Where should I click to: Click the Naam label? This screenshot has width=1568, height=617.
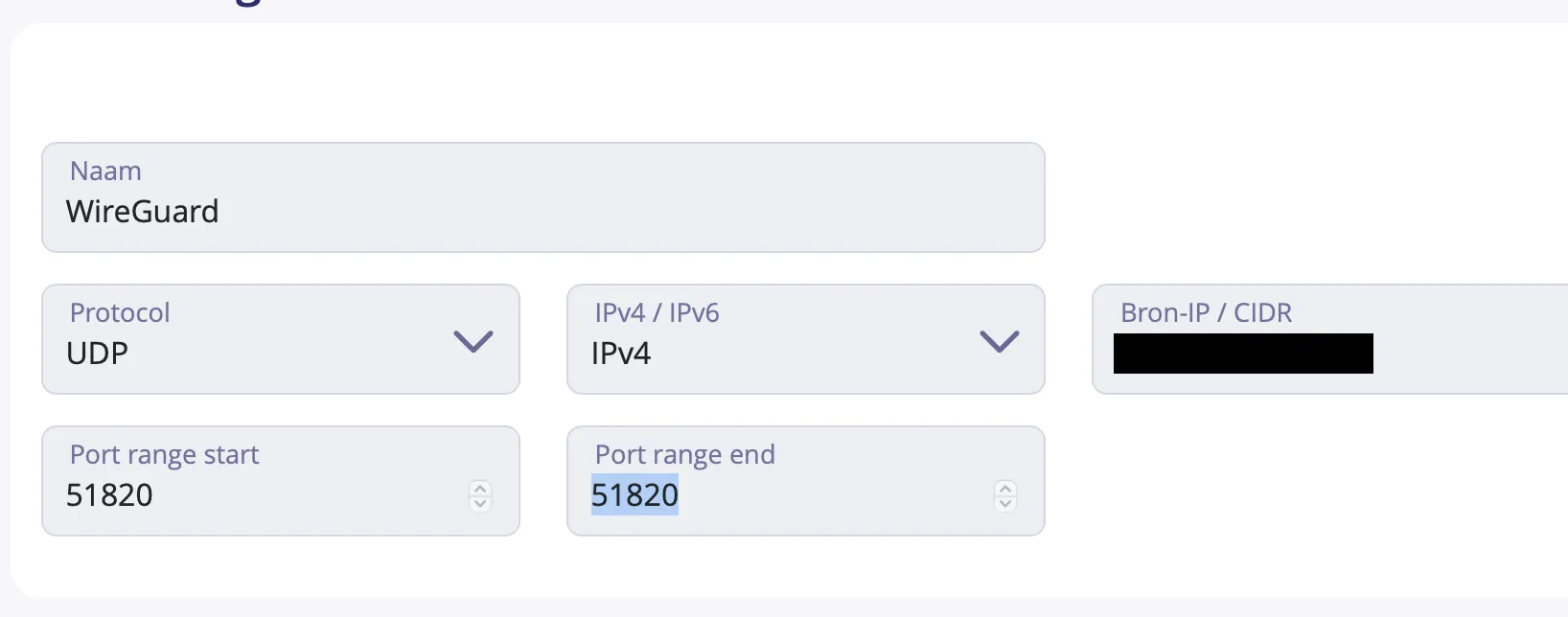[x=105, y=171]
